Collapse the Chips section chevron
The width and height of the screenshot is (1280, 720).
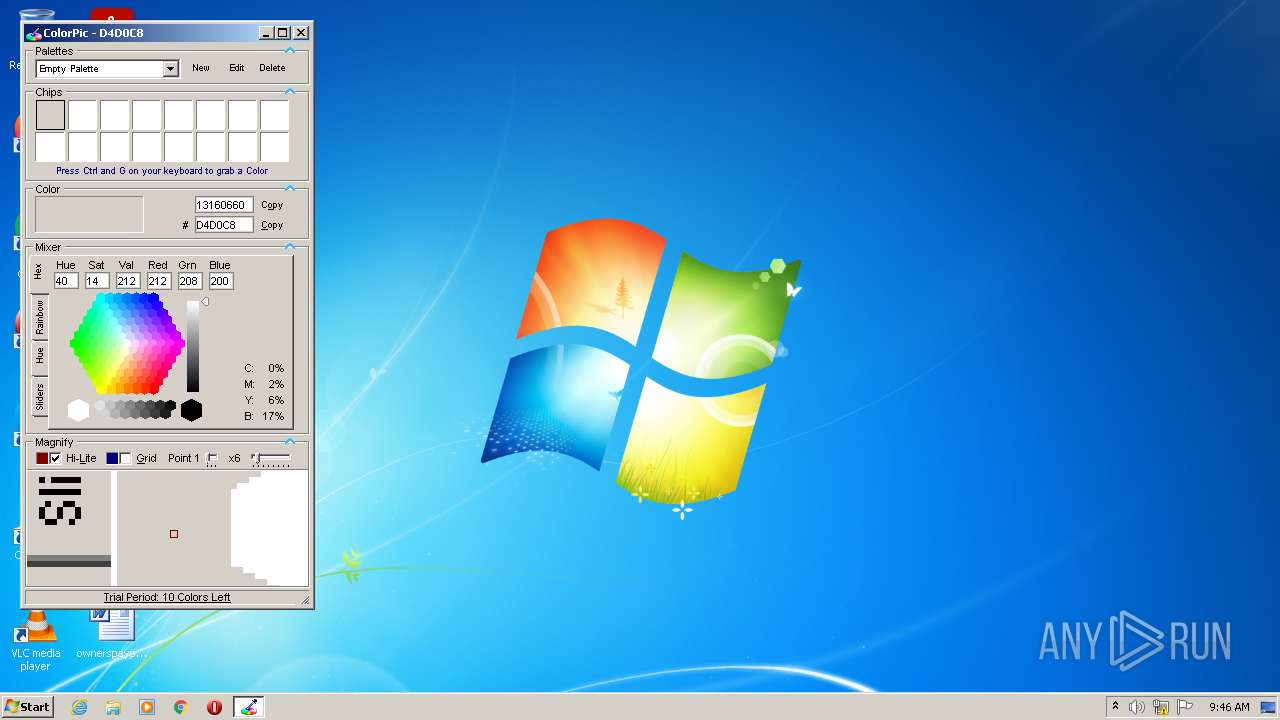pos(290,91)
